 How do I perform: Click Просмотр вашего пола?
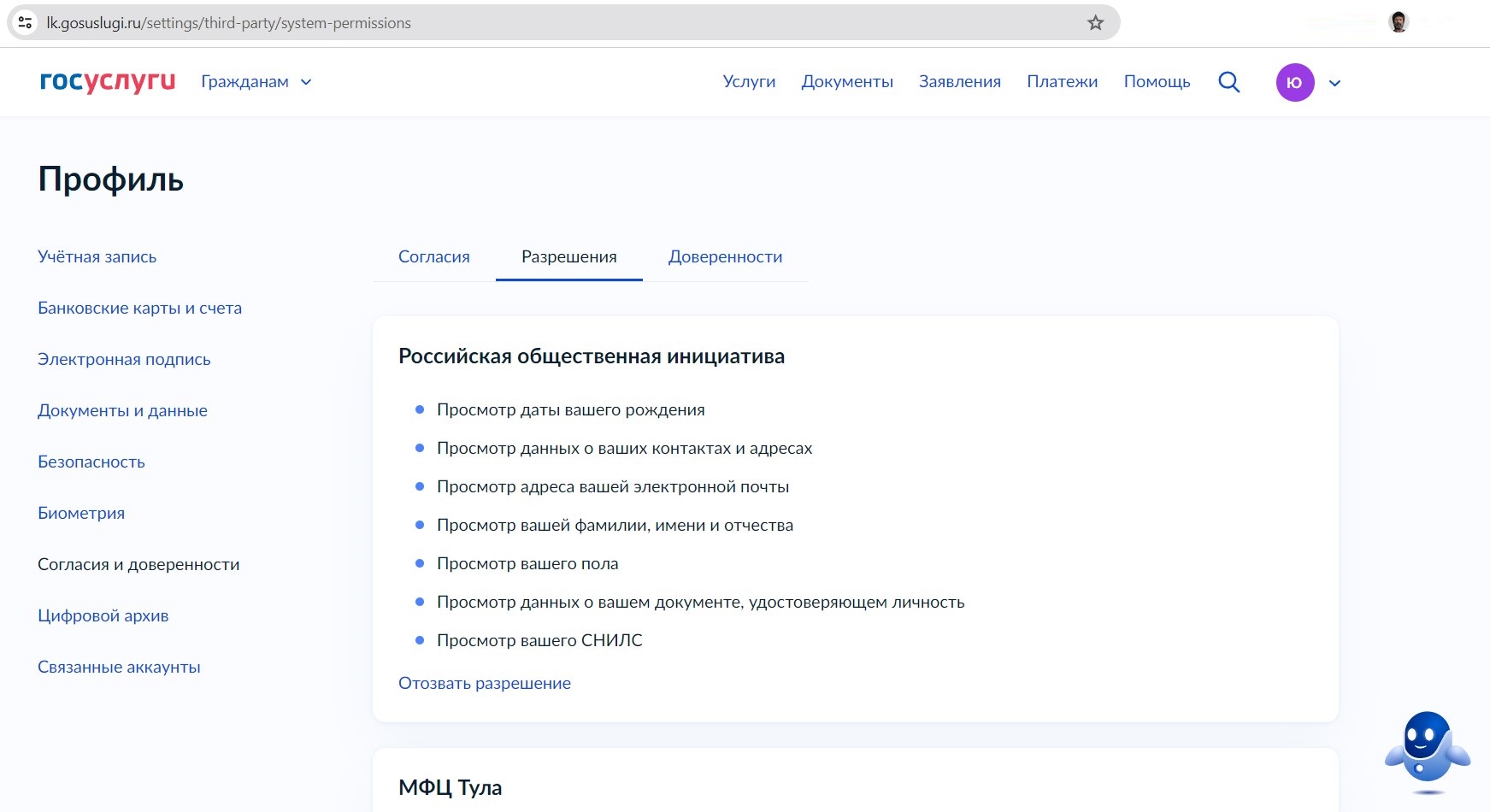point(527,563)
